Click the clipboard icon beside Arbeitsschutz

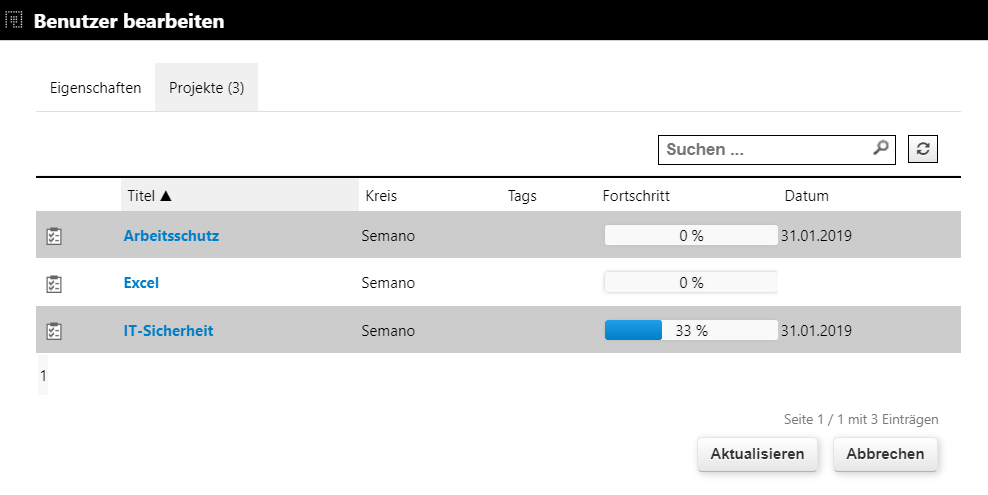point(55,236)
